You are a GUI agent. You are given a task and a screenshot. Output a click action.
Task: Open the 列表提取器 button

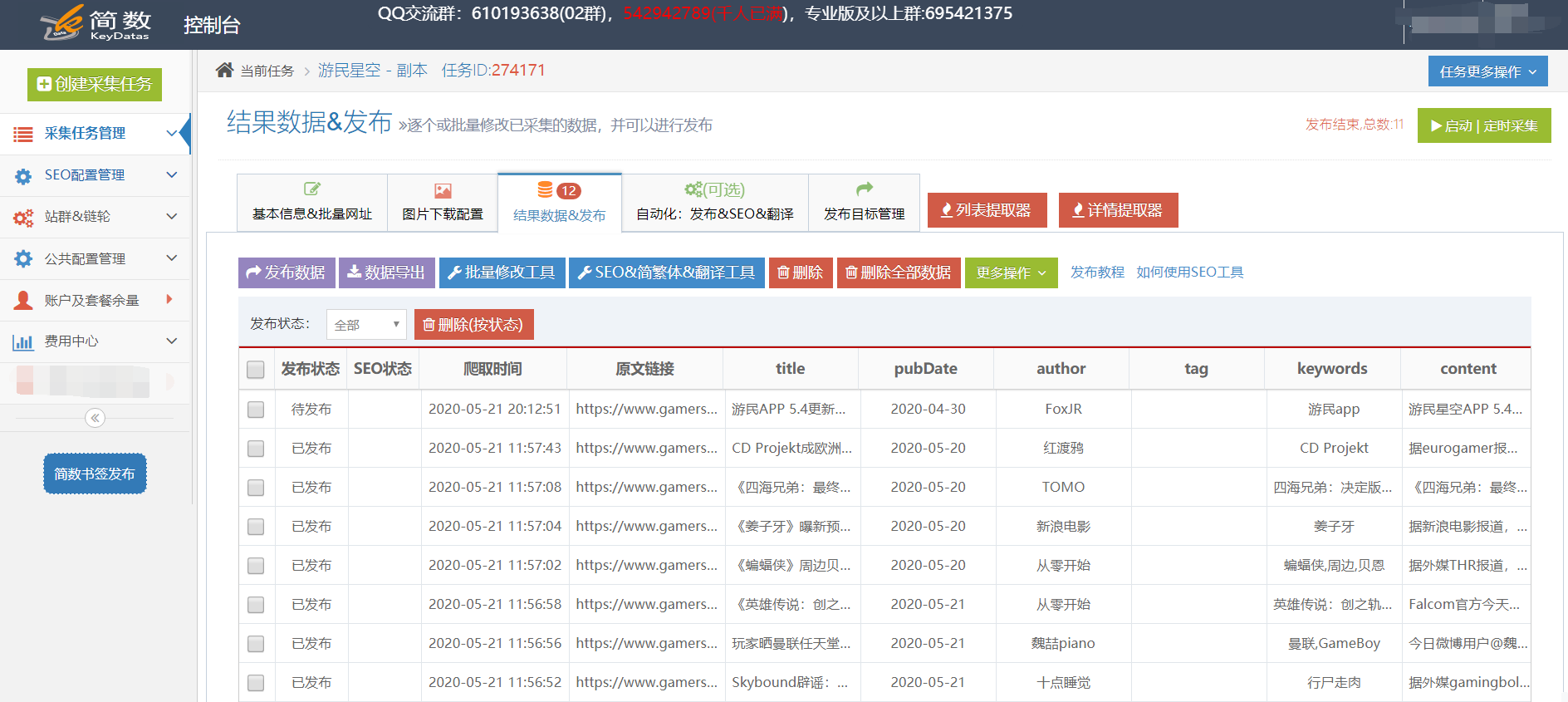click(987, 210)
